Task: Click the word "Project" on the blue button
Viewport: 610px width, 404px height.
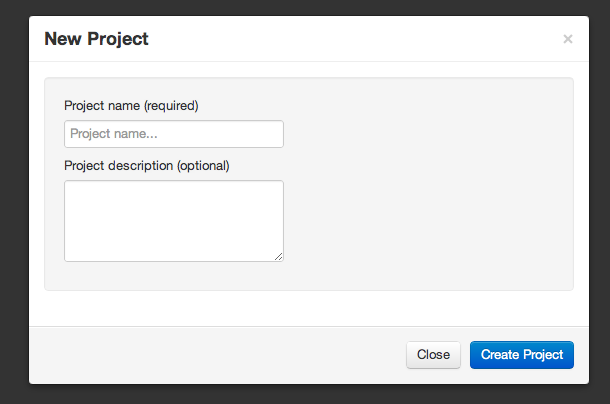Action: 543,355
